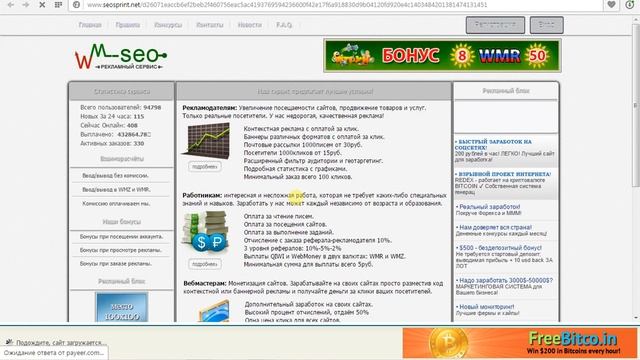Screen dimensions: 640x360
Task: Click the Бонус WMR banner
Action: [442, 56]
